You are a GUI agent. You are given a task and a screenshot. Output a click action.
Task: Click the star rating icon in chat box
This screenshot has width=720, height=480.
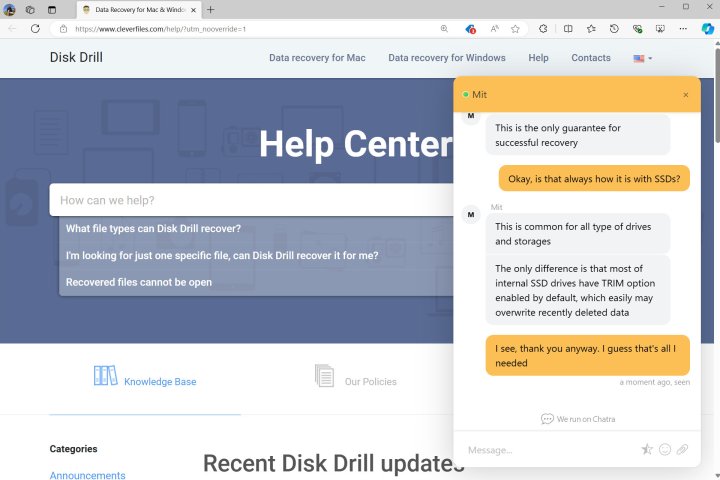point(647,450)
